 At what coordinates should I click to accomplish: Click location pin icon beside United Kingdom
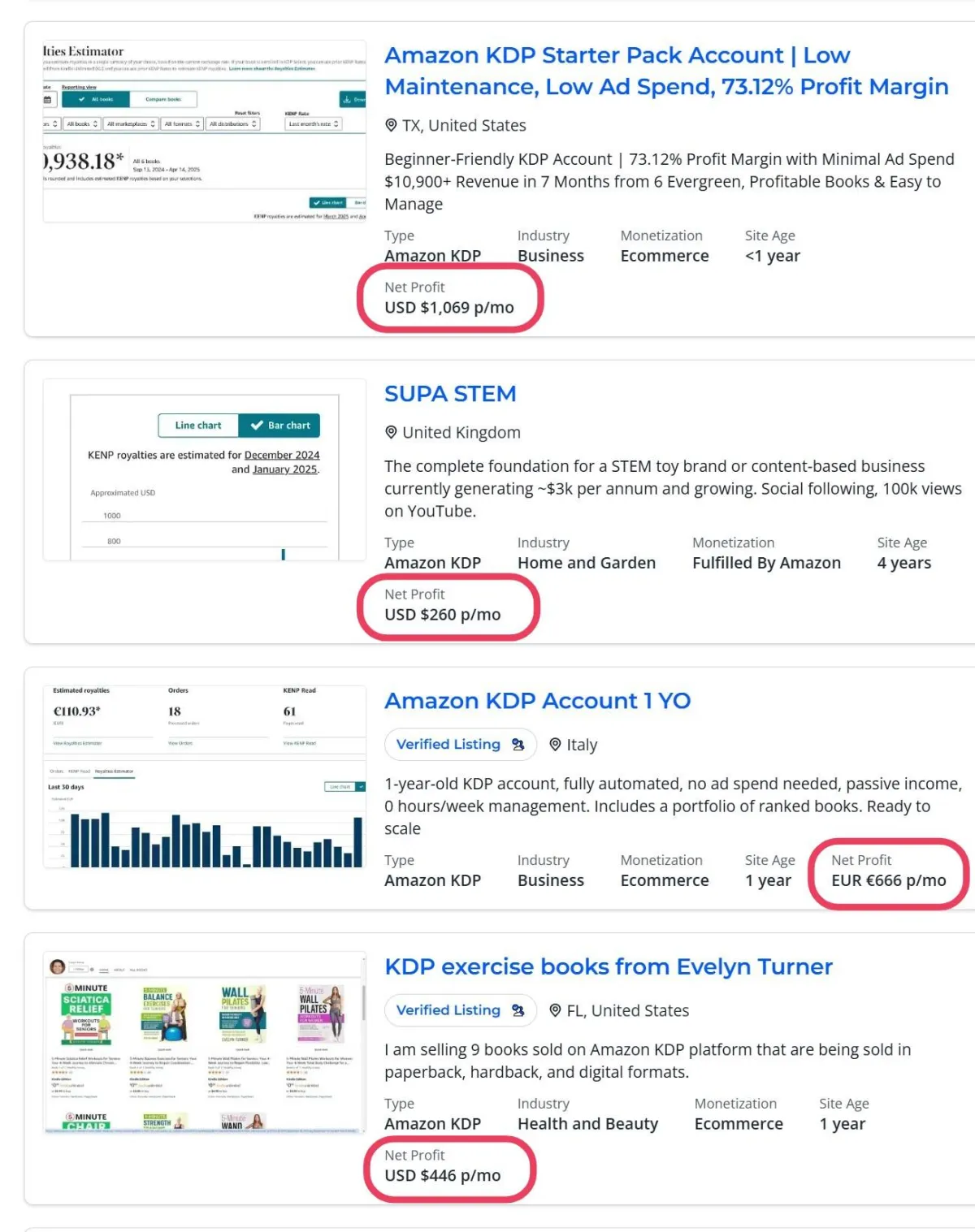pyautogui.click(x=391, y=432)
